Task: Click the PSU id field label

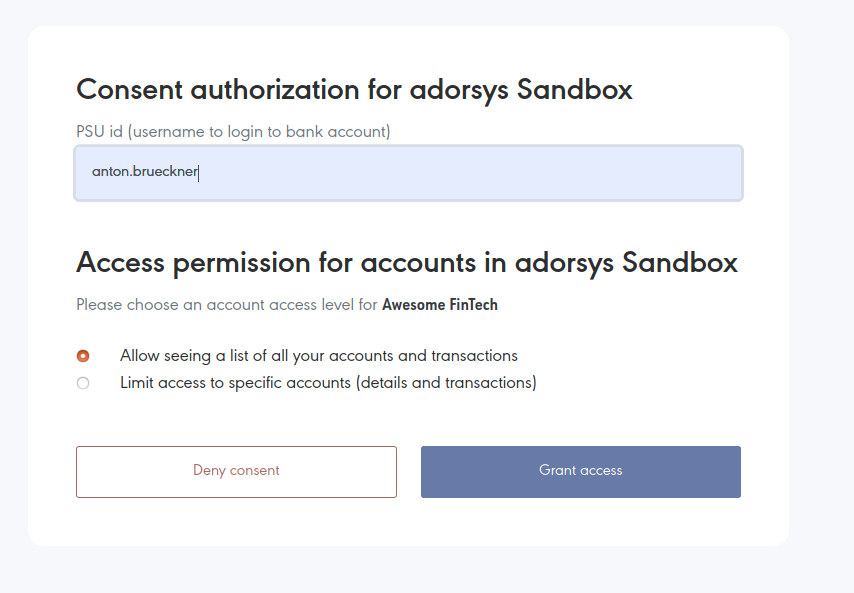Action: tap(233, 131)
